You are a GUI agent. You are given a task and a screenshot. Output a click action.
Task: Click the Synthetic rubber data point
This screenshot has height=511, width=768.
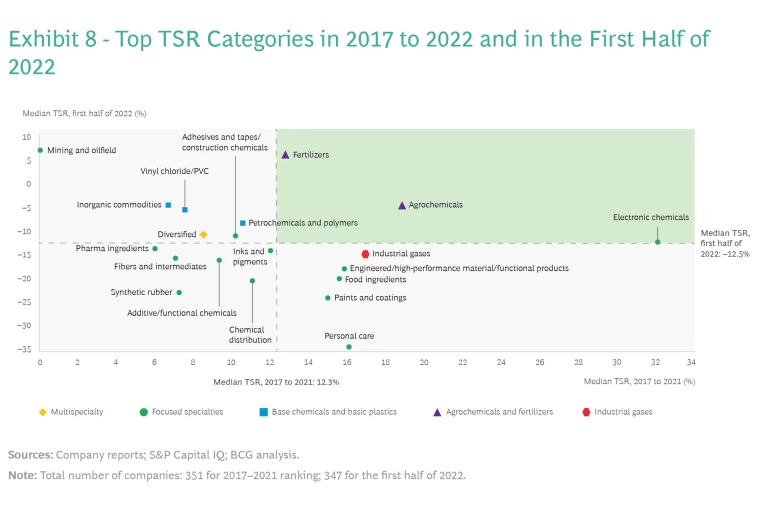point(179,293)
